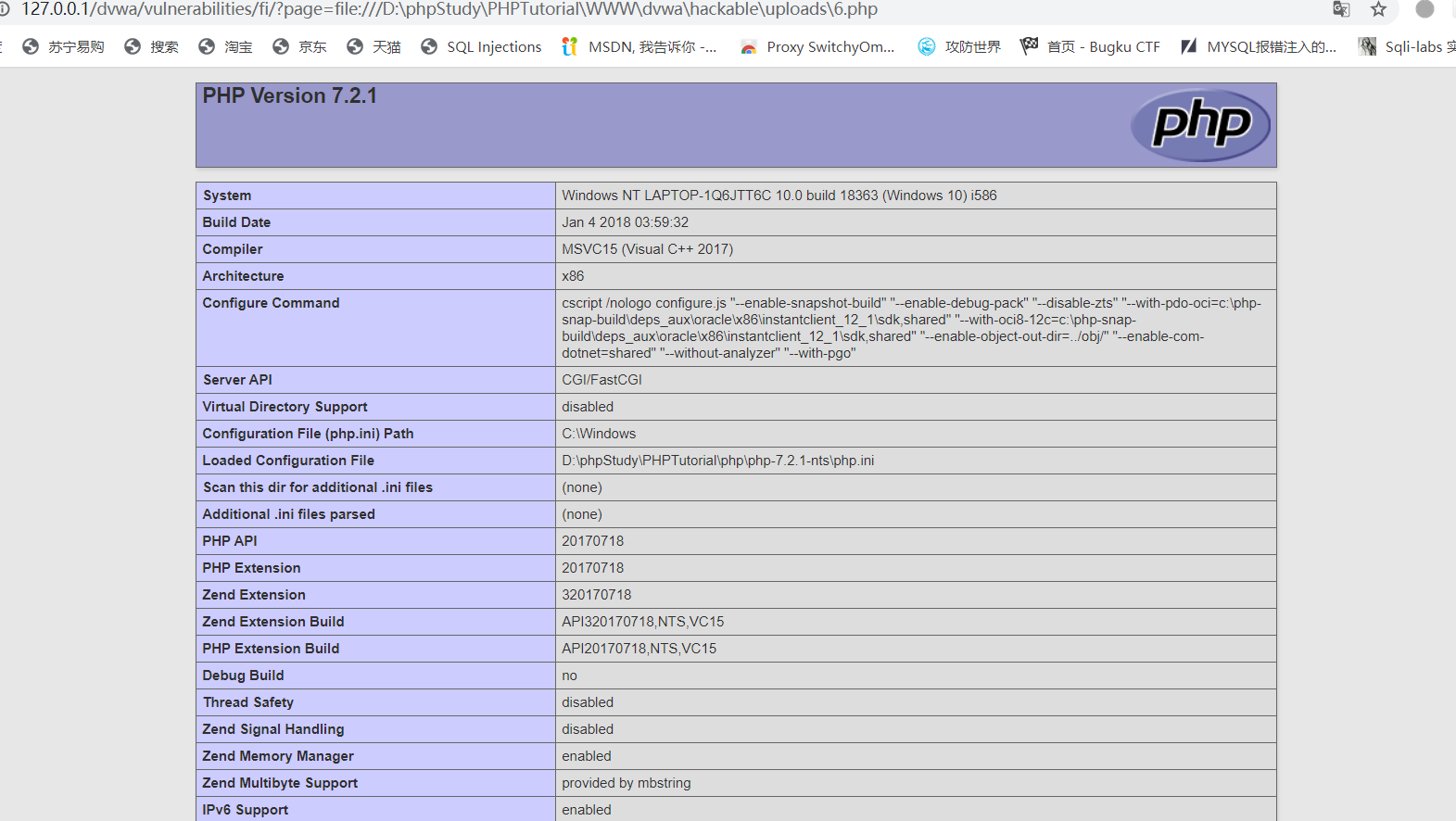
Task: Focus the address bar URL text
Action: point(449,9)
